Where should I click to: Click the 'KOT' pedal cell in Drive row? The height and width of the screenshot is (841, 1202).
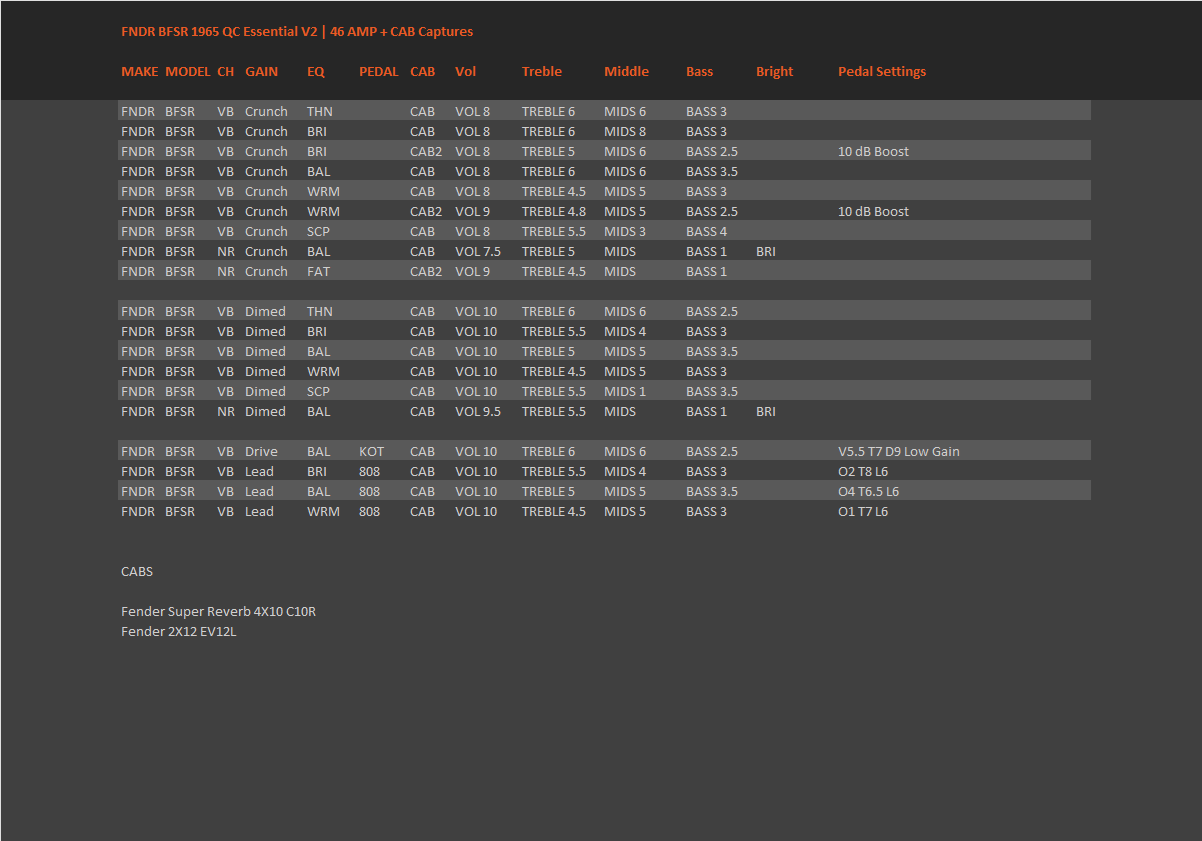(x=371, y=451)
